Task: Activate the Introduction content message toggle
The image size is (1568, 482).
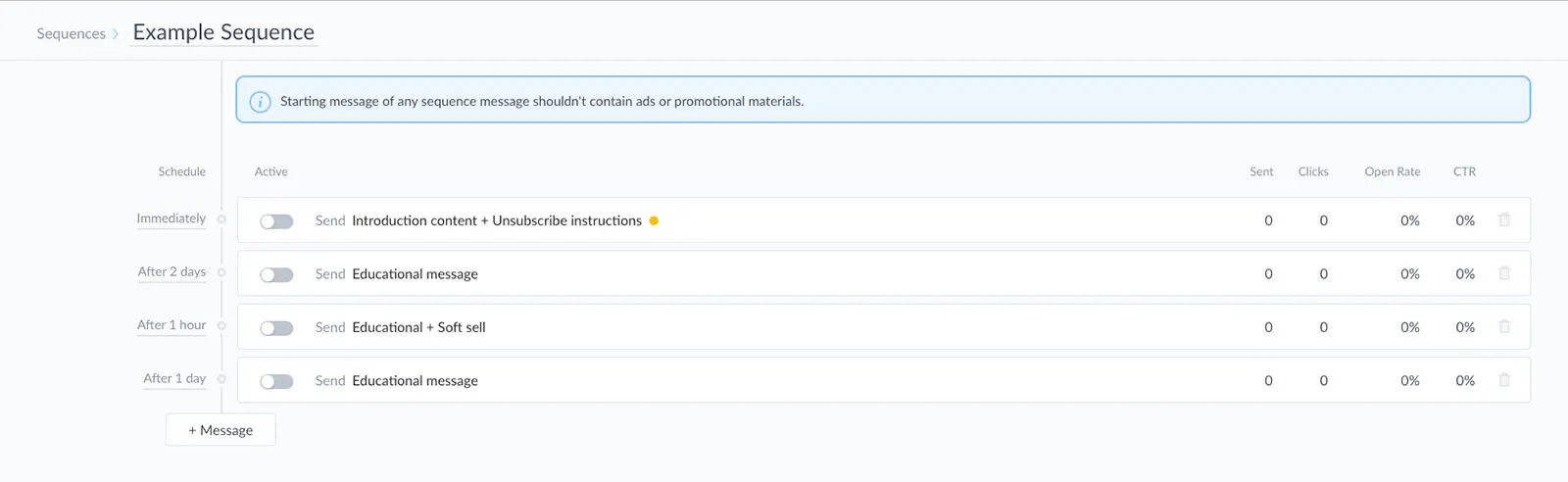Action: [x=276, y=221]
